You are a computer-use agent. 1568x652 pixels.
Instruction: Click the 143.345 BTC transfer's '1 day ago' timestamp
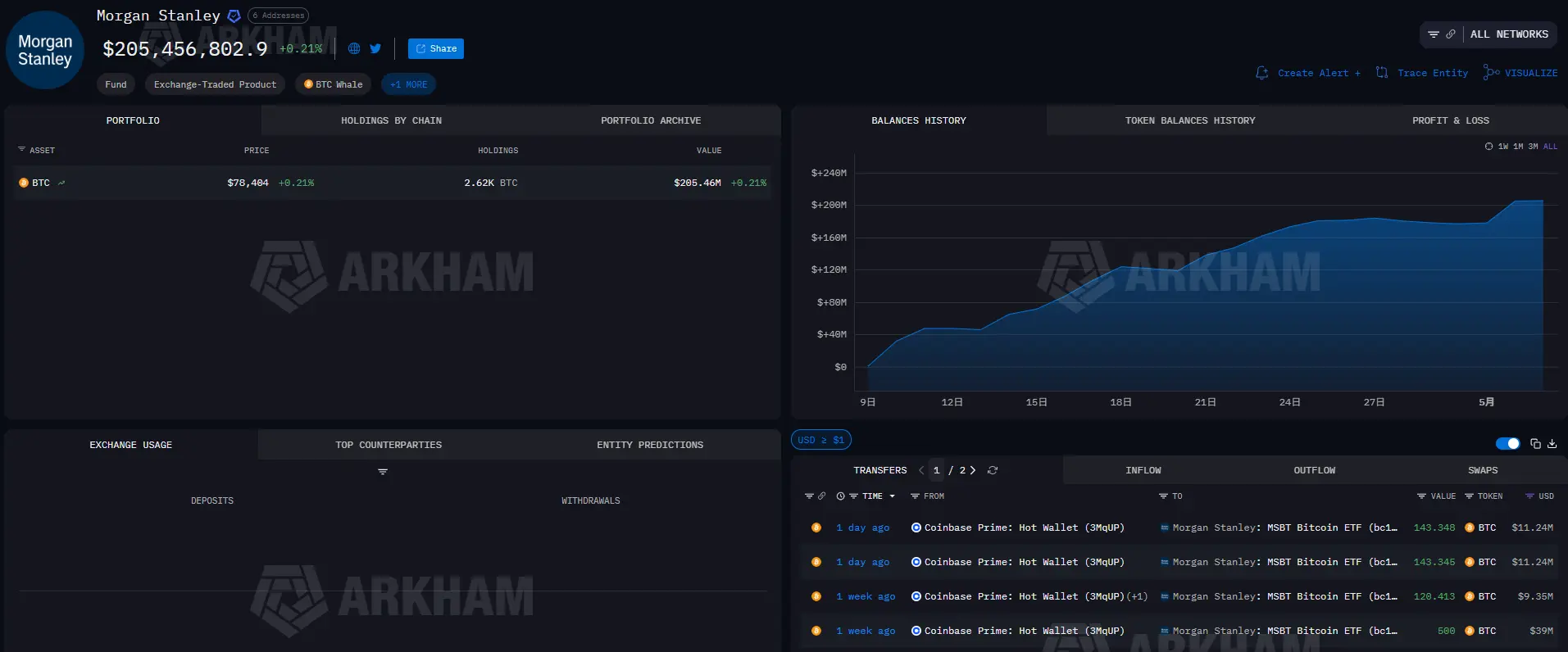(x=863, y=562)
